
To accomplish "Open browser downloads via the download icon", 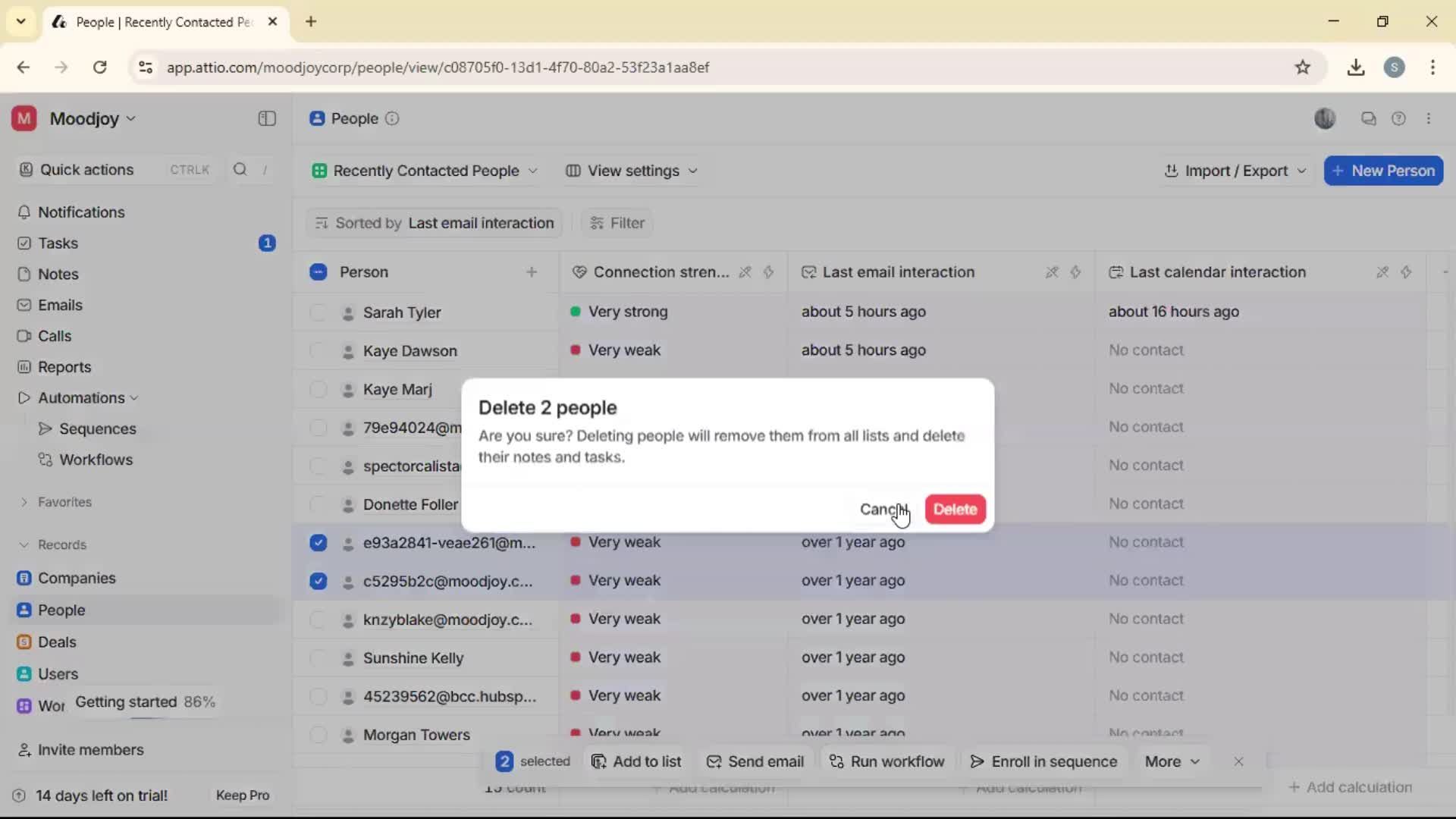I will pos(1355,67).
